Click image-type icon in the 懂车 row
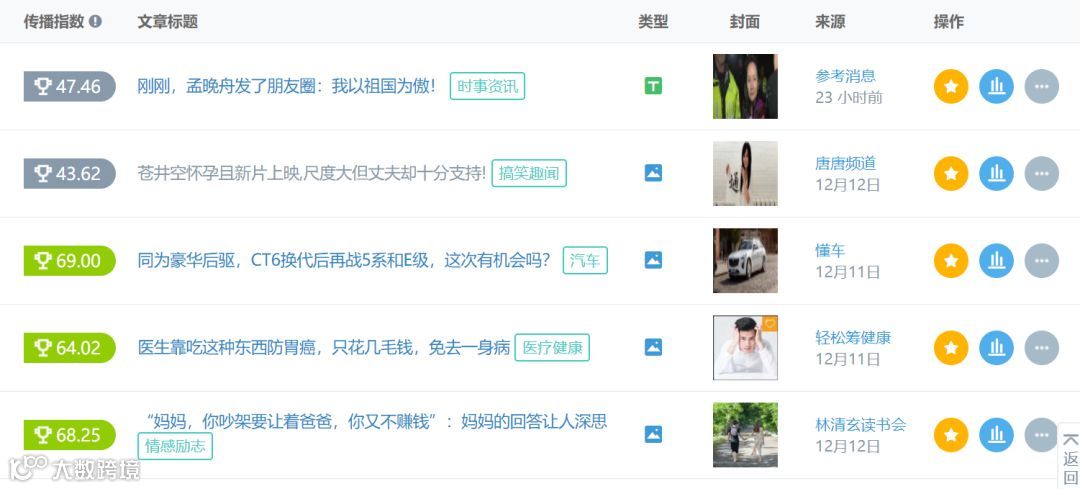The height and width of the screenshot is (489, 1080). (653, 260)
